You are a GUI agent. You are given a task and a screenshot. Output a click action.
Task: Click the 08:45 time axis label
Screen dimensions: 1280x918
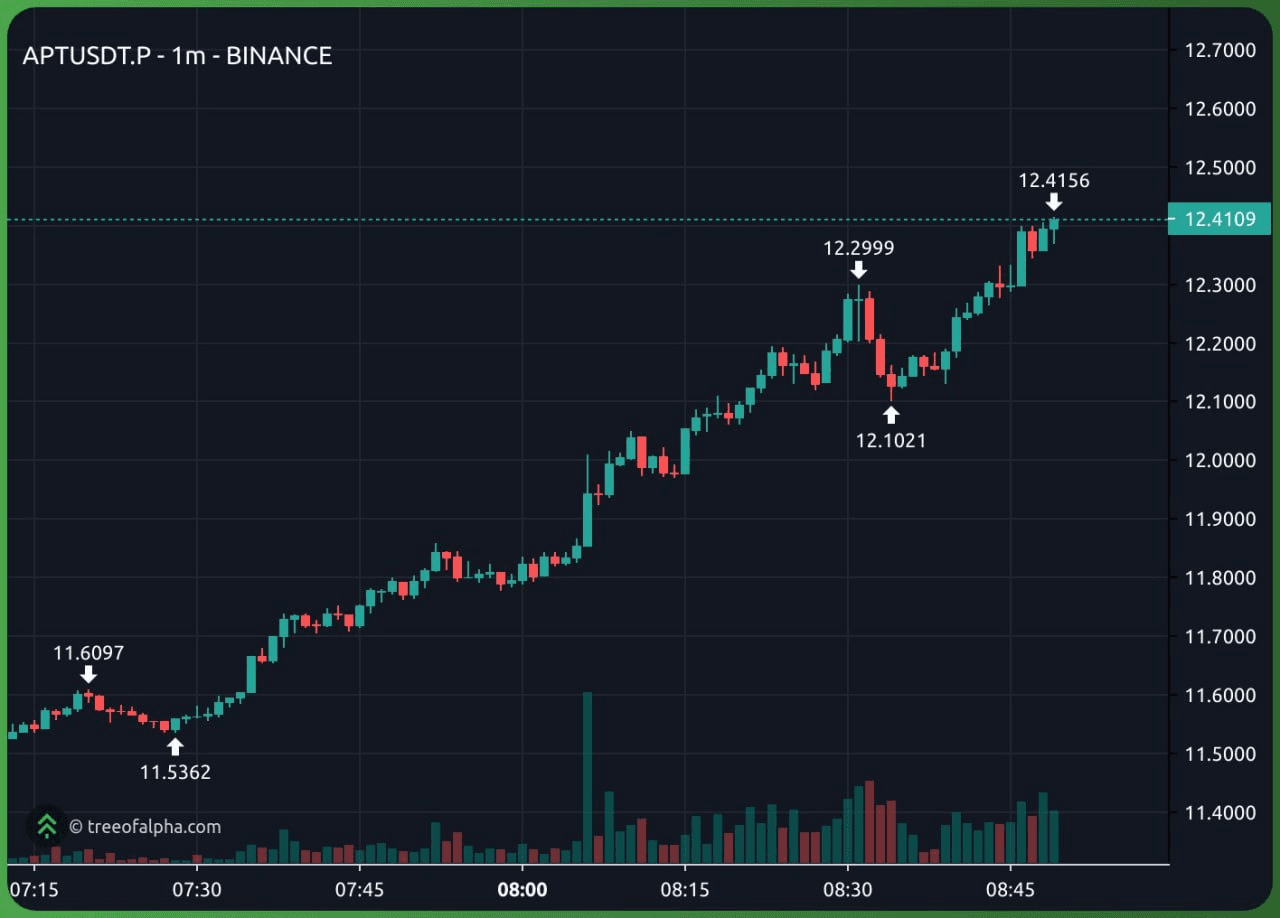pos(1010,889)
